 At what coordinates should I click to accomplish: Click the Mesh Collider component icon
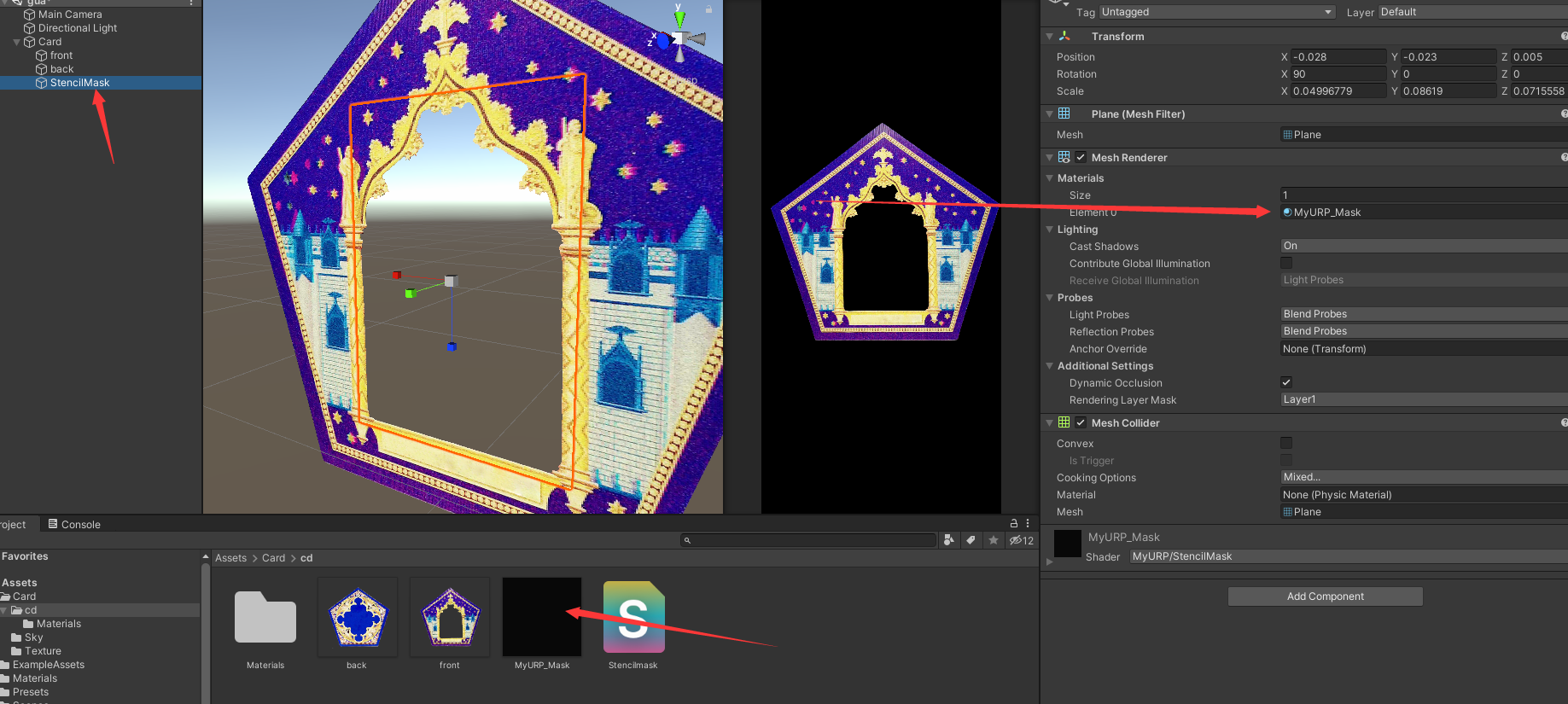click(x=1064, y=422)
